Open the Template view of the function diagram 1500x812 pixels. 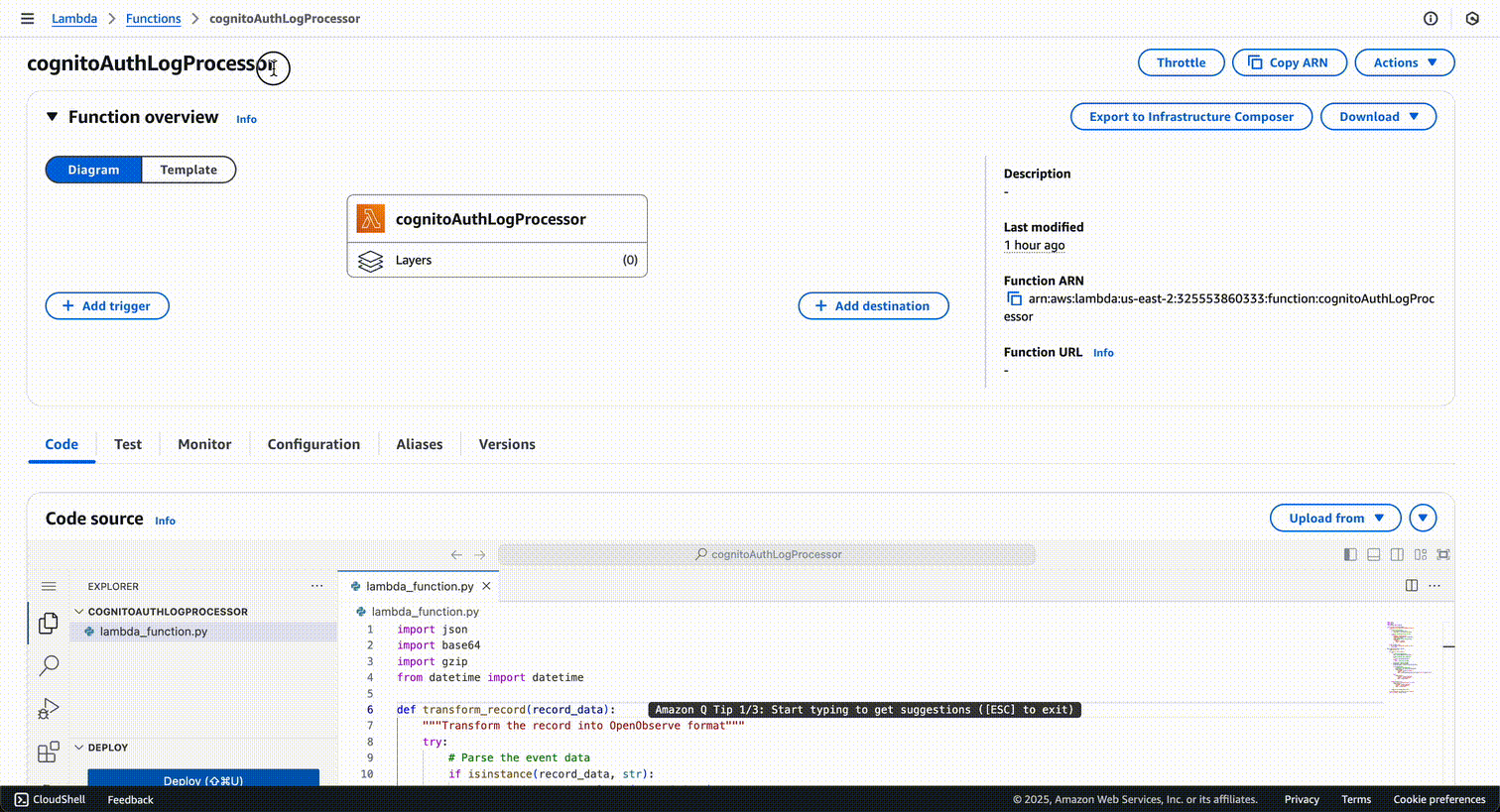click(188, 170)
